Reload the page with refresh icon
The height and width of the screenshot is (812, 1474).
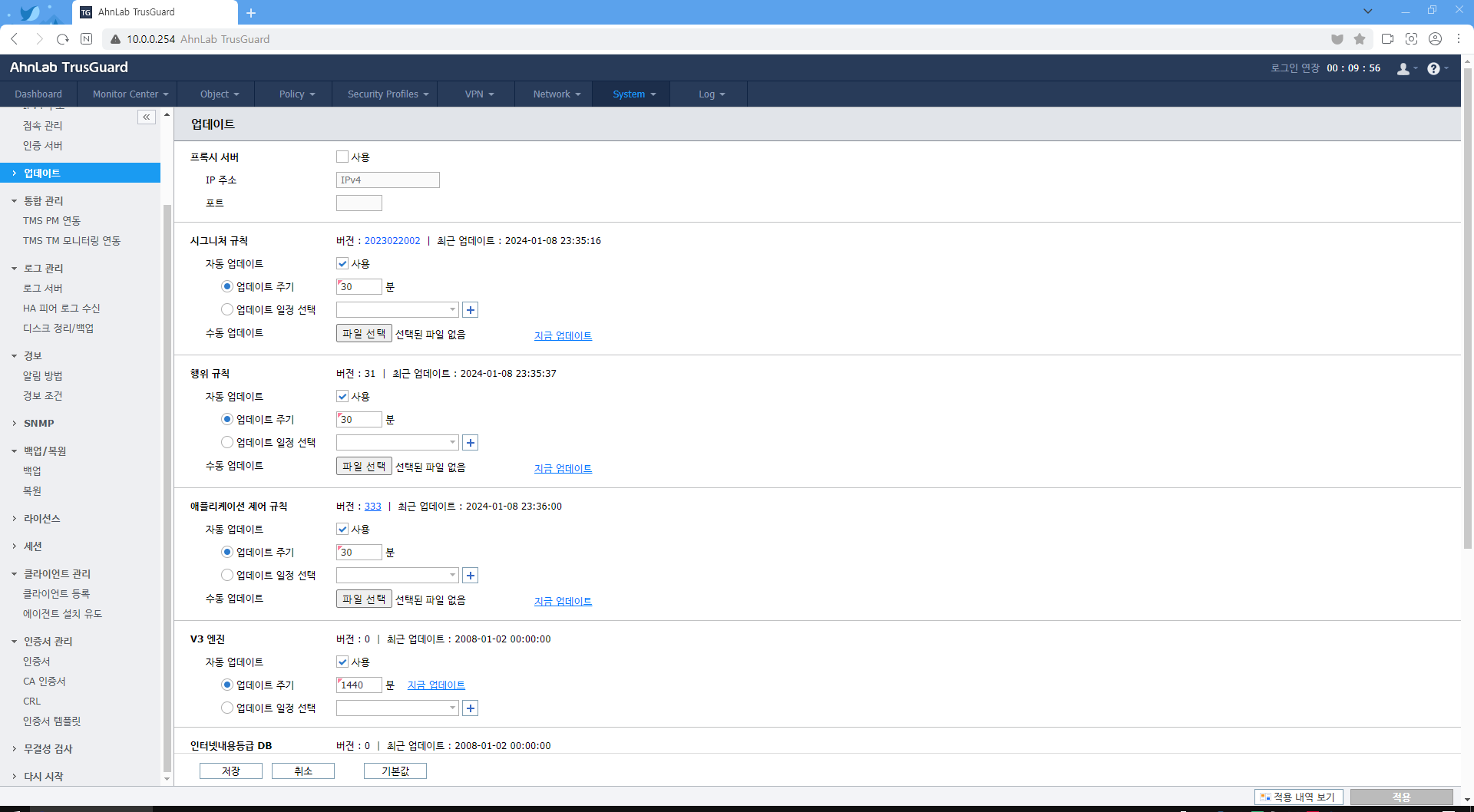(x=63, y=38)
